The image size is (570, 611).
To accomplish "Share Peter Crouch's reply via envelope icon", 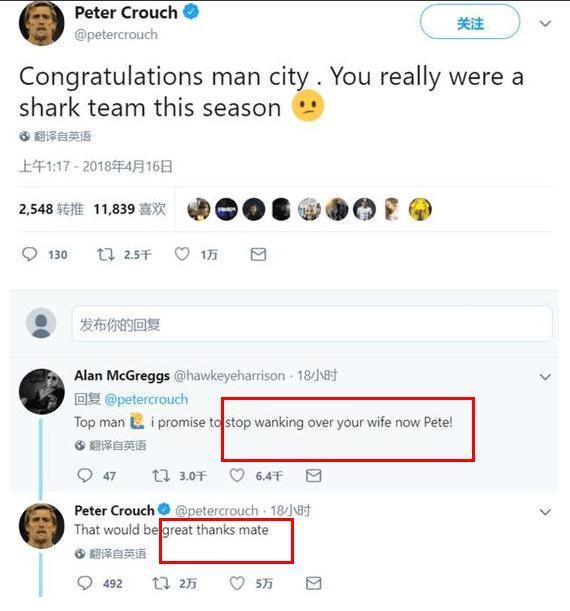I will (x=314, y=583).
